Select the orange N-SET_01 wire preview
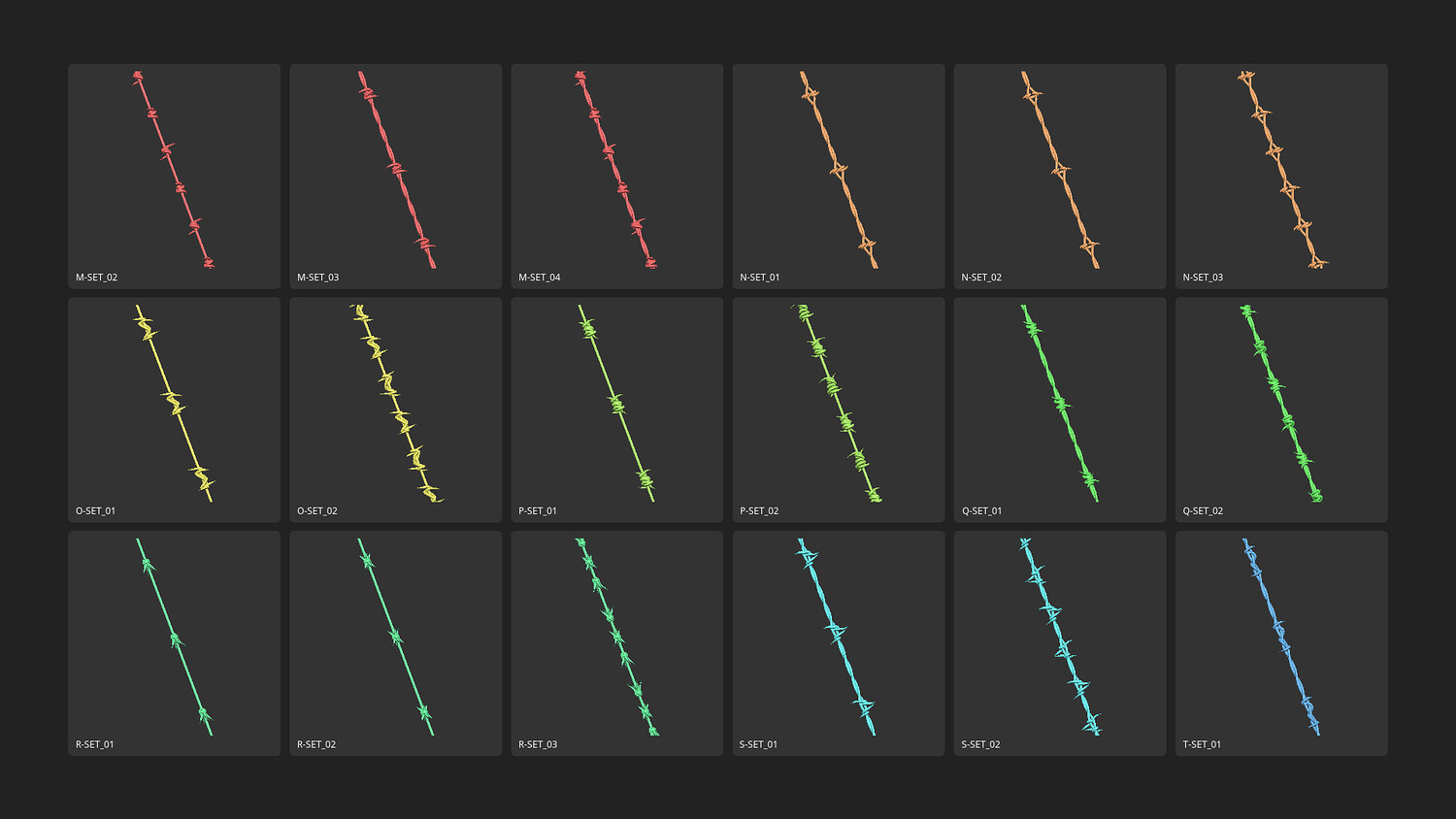Screen dimensions: 1456x819 [839, 170]
